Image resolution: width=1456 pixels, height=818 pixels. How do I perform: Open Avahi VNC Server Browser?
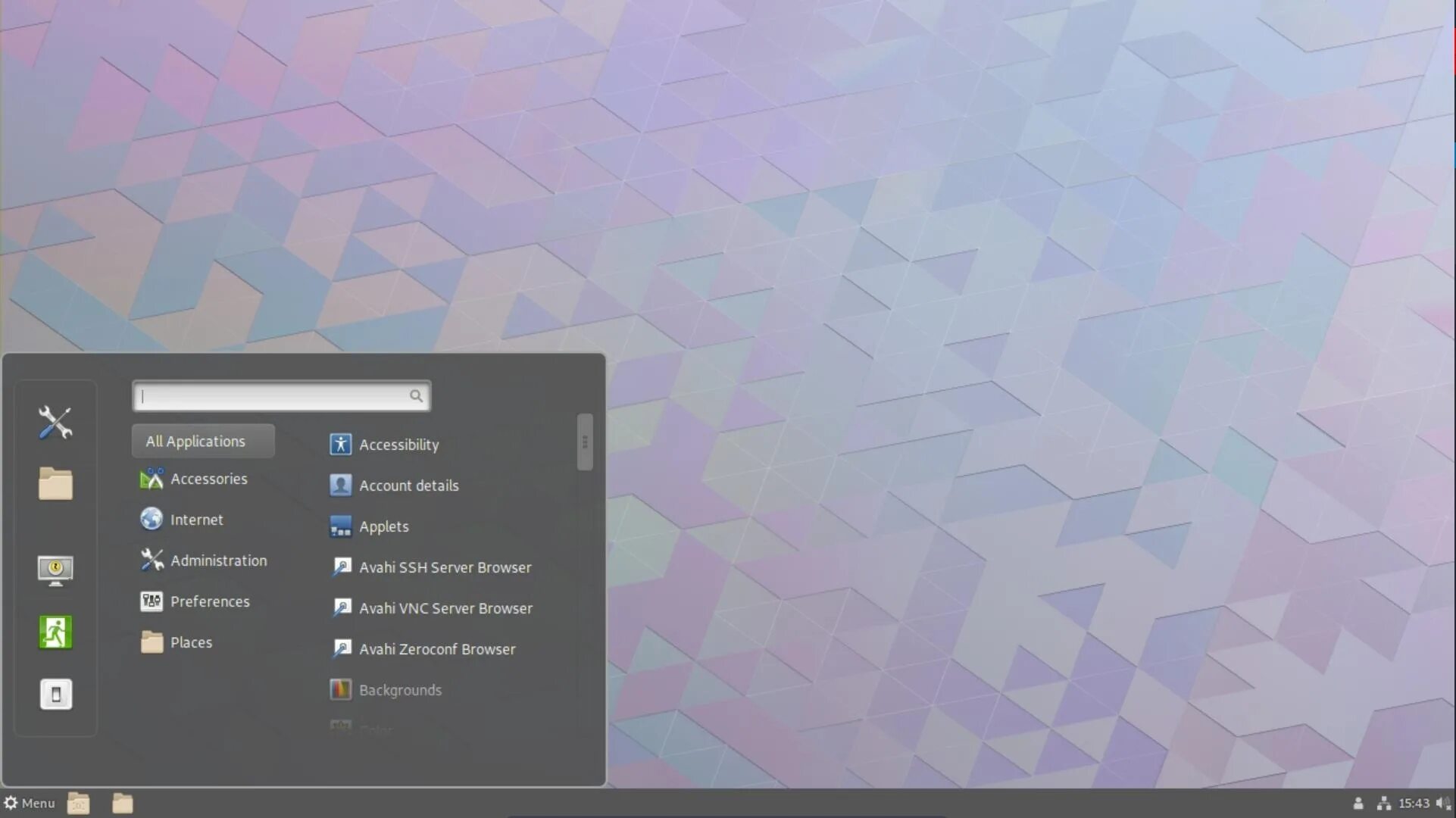coord(445,608)
